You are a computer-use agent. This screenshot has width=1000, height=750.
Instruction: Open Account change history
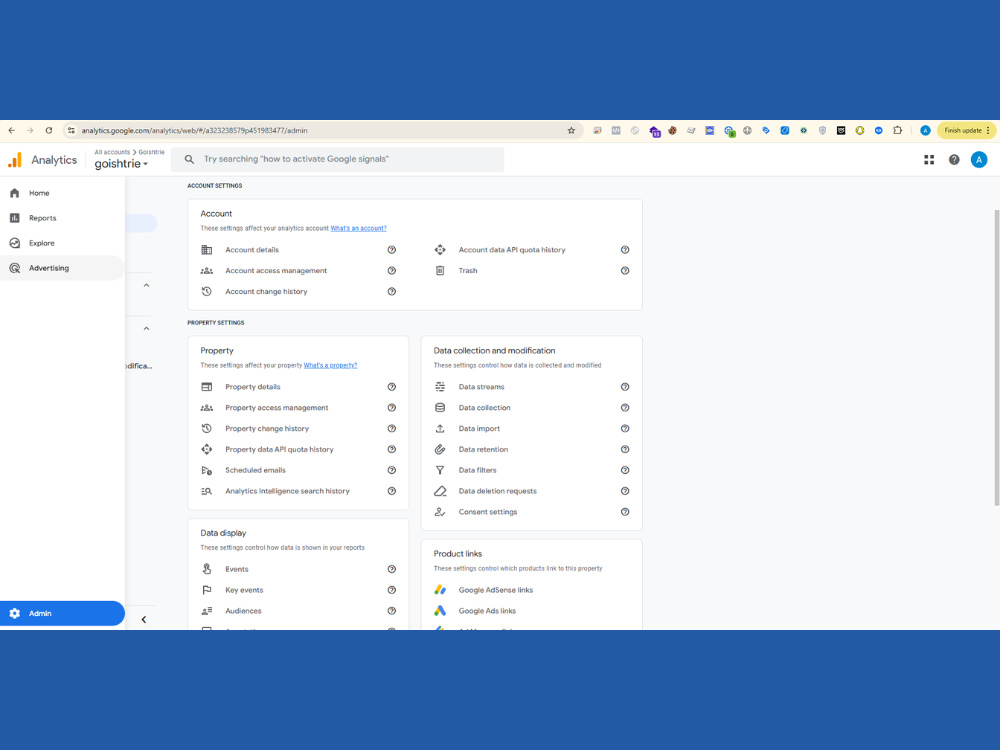(x=266, y=291)
